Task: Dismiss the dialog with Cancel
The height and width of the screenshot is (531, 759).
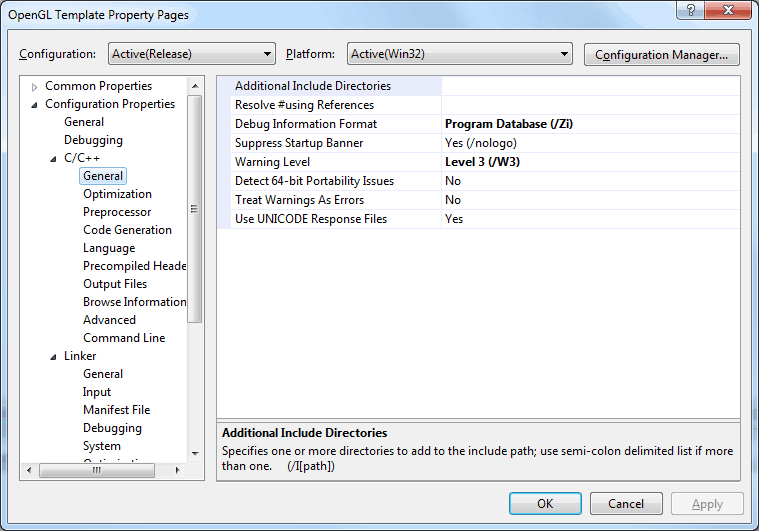Action: coord(626,504)
